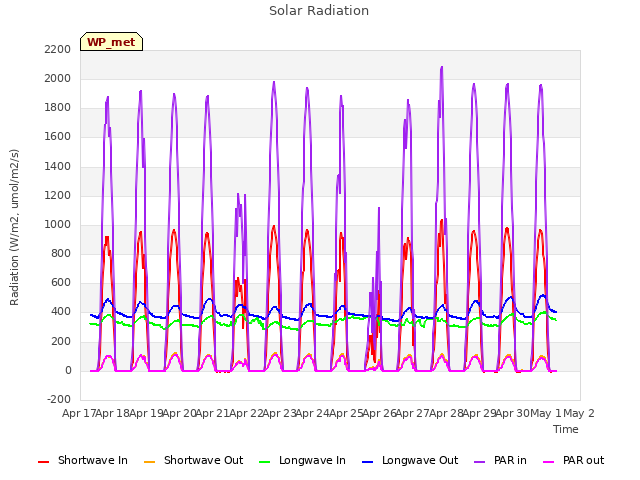
Task: Click the 2000 y-axis tick label
Action: click(x=58, y=78)
